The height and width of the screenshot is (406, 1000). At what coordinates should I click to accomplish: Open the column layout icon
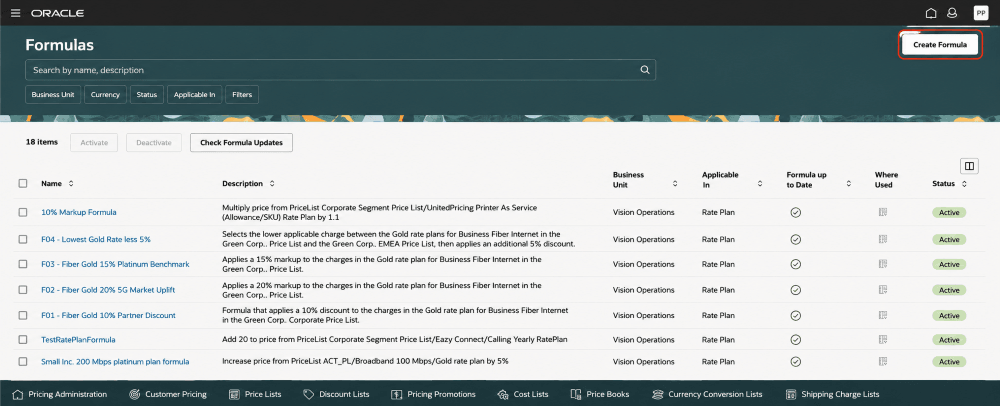(x=969, y=166)
